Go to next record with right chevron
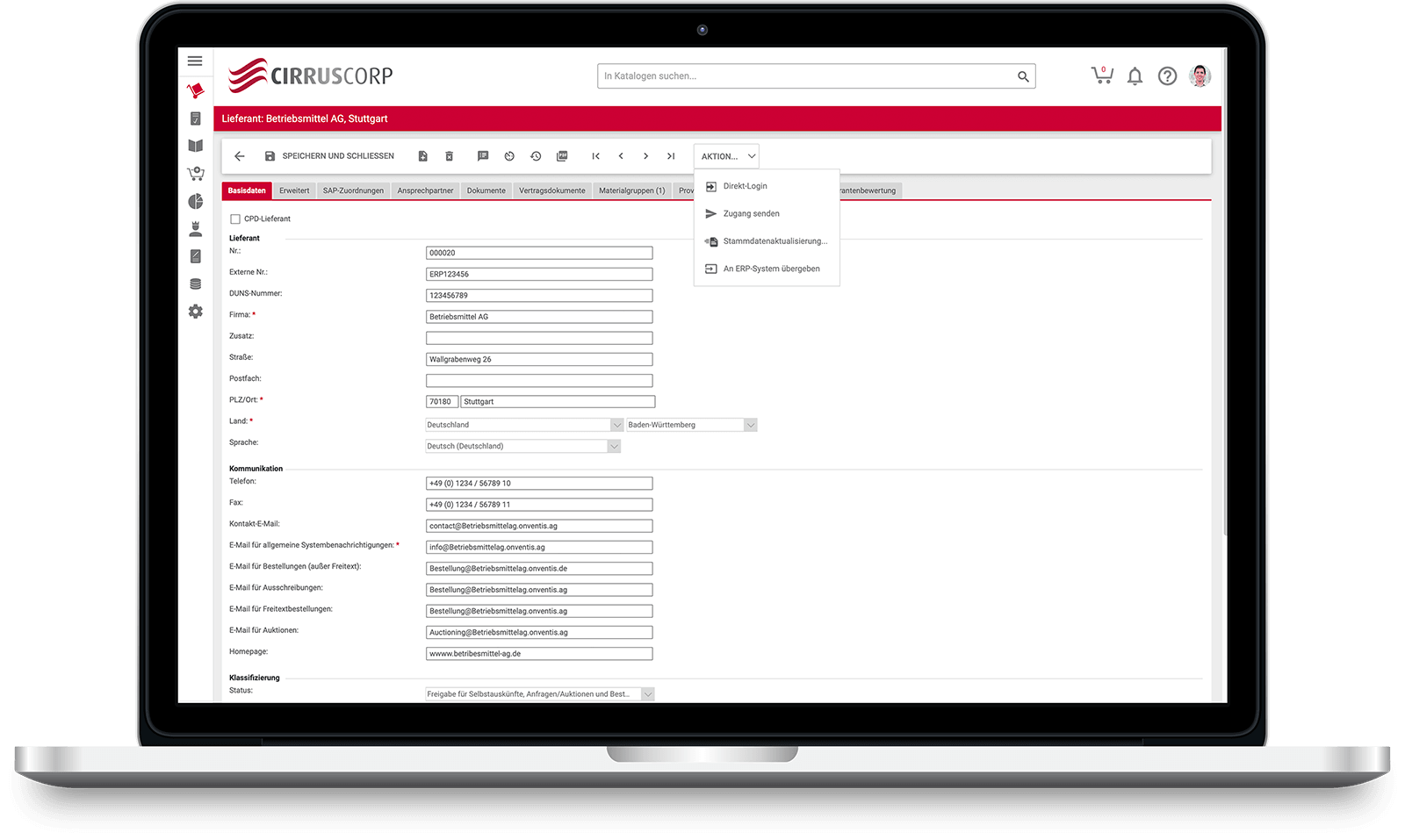Screen dimensions: 1405x840 click(645, 156)
